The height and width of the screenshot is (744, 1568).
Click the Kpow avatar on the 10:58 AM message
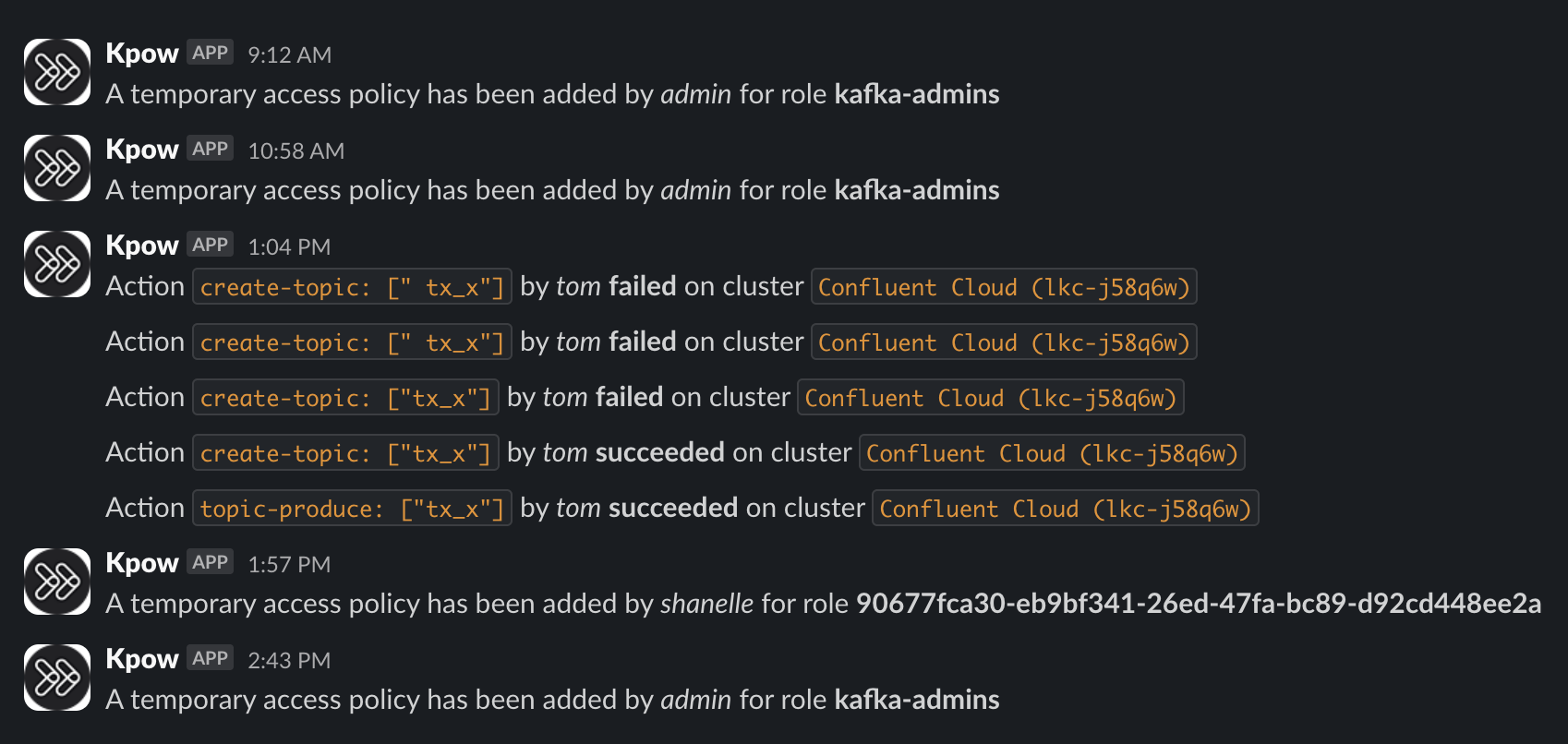coord(57,168)
